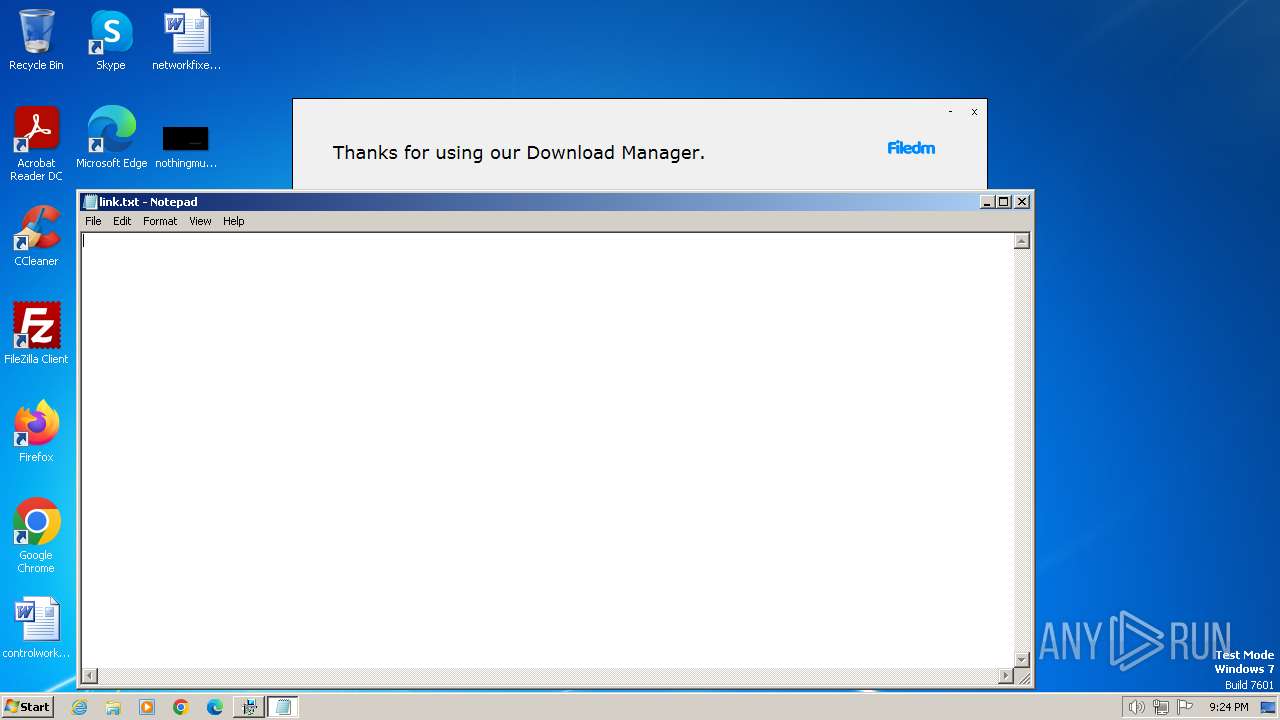
Task: Open Internet Explorer from the taskbar
Action: coord(79,707)
